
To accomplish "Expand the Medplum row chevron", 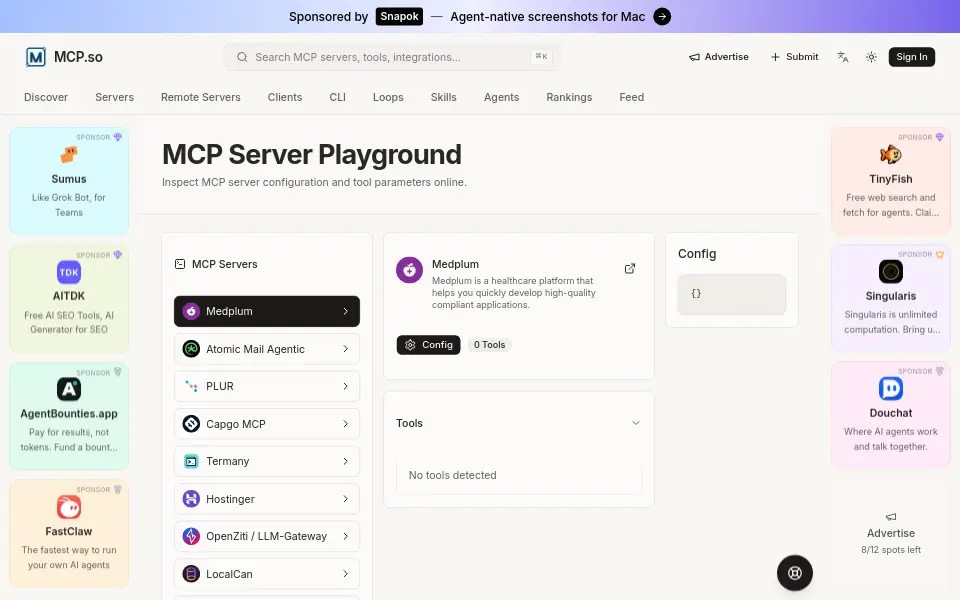I will point(345,311).
